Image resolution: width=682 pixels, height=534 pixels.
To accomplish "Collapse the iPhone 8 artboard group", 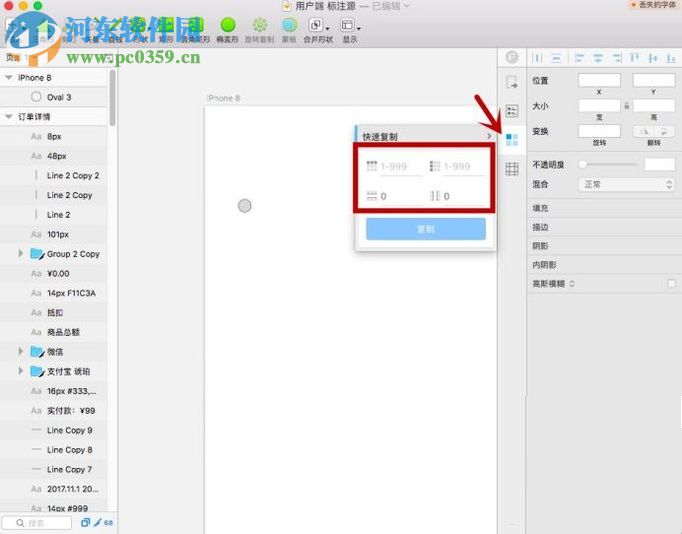I will pyautogui.click(x=9, y=77).
